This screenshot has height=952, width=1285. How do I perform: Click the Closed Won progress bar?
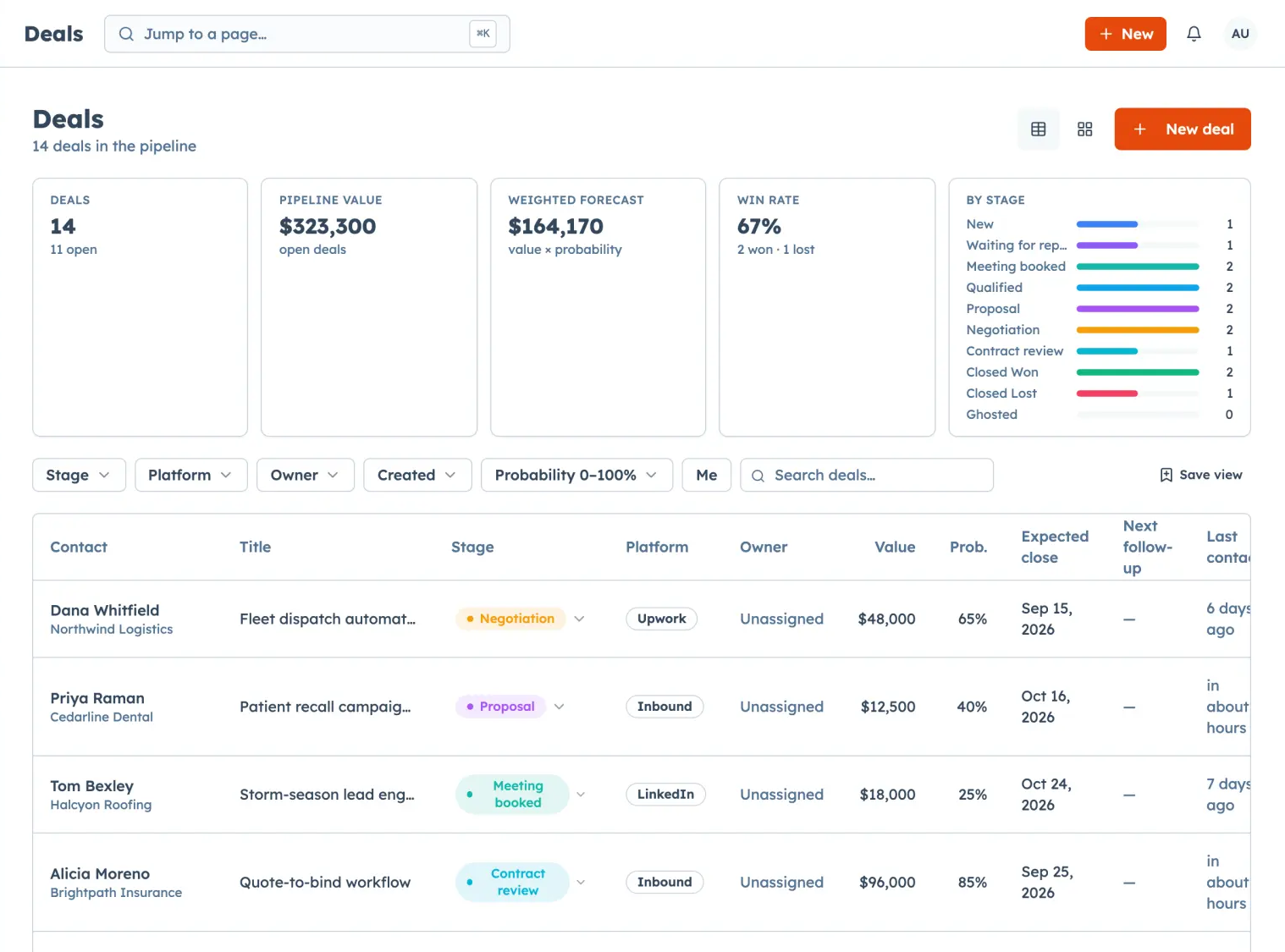coord(1137,372)
